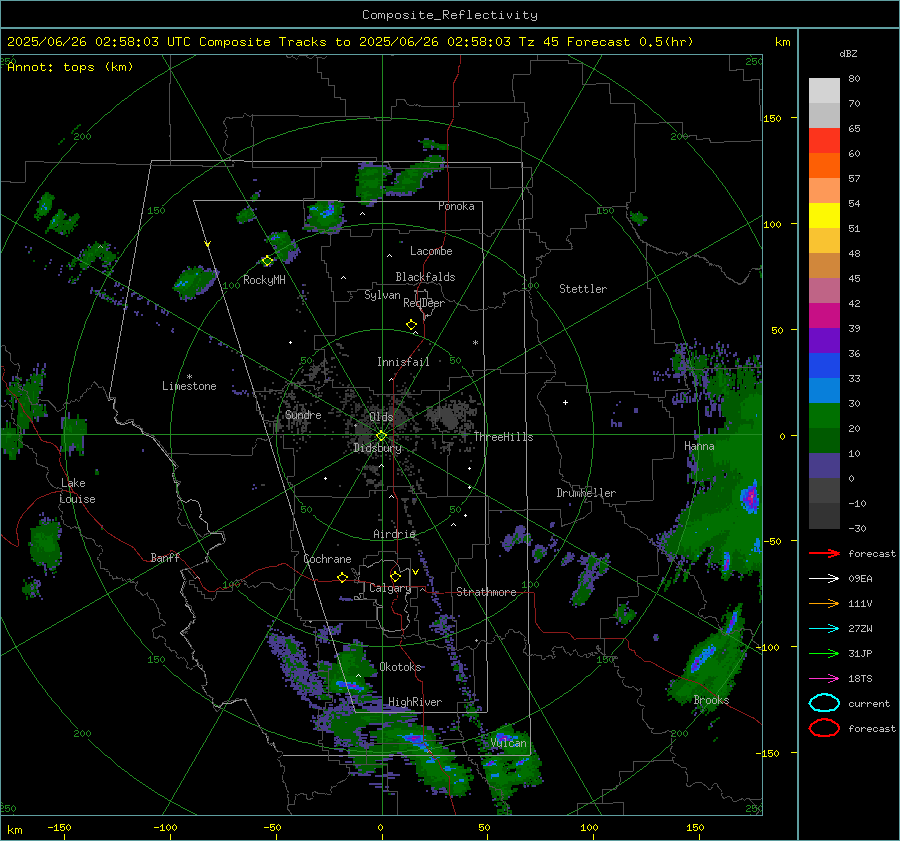This screenshot has width=900, height=841.
Task: Click the dBZ legend heading
Action: [x=848, y=54]
